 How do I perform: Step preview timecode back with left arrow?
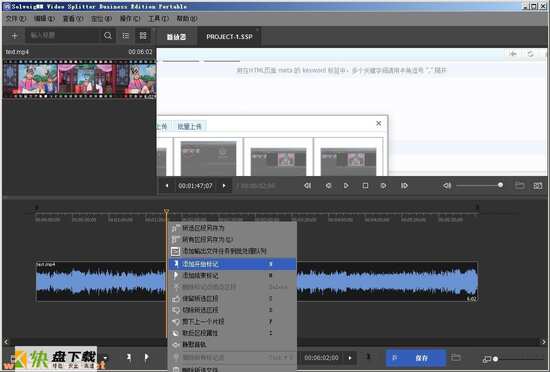[167, 186]
